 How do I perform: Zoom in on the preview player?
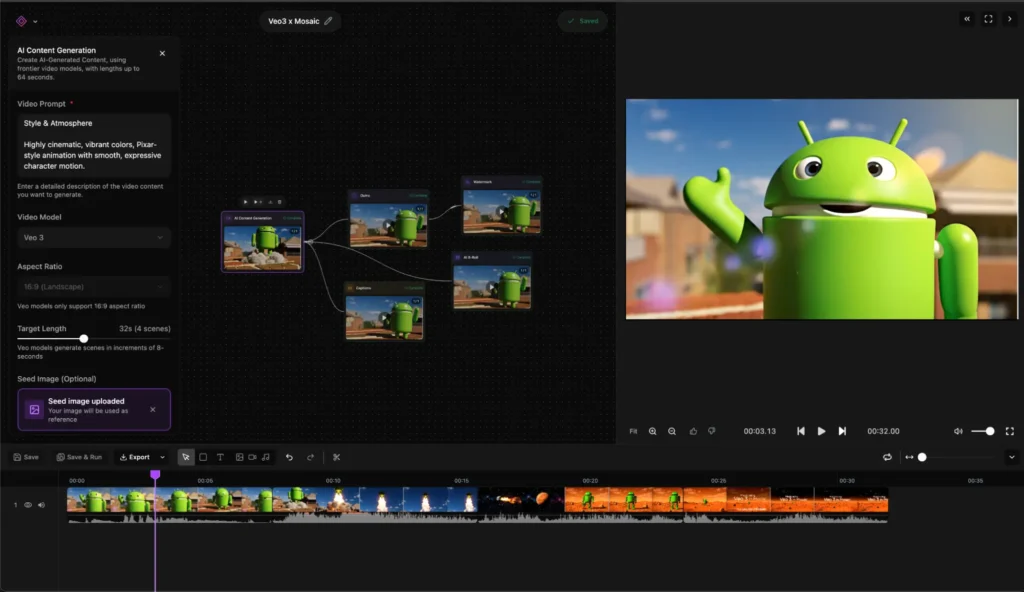click(651, 431)
